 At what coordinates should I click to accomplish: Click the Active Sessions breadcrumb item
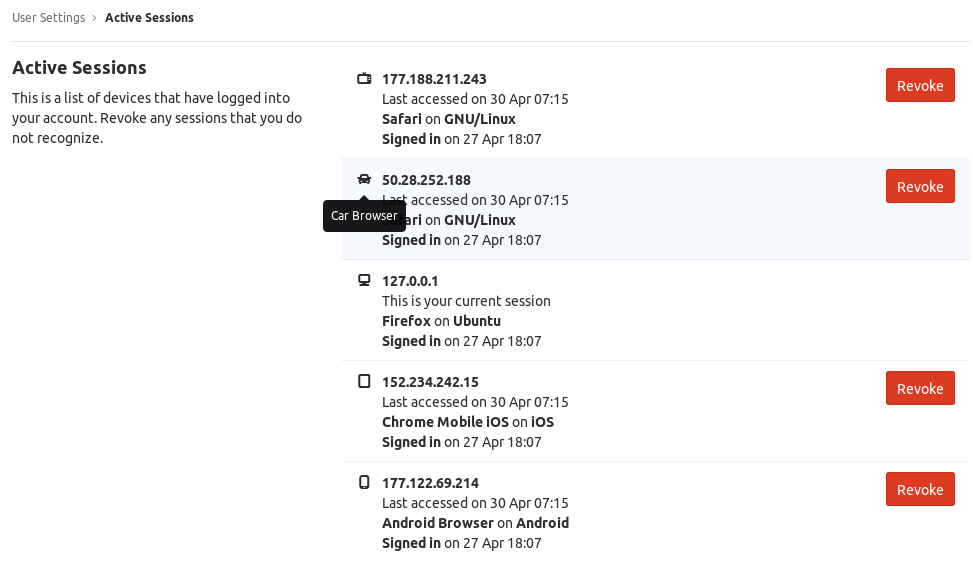point(149,18)
